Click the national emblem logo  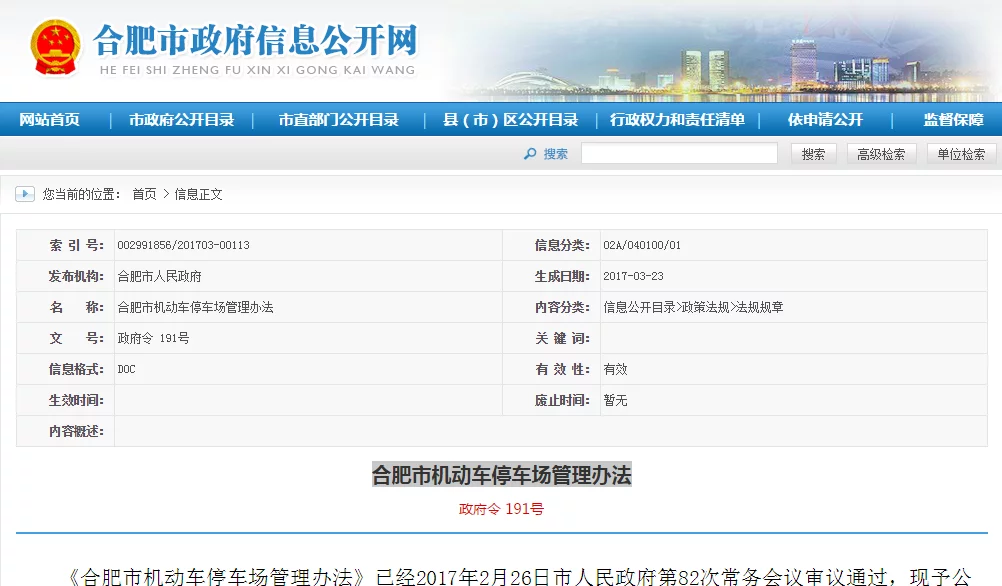[x=54, y=47]
